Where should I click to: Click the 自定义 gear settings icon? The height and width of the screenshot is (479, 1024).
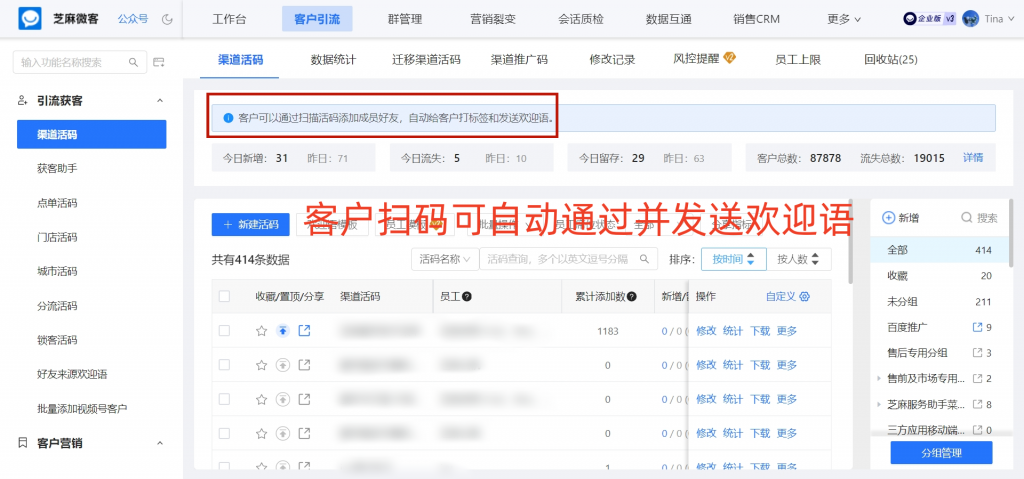pyautogui.click(x=805, y=297)
